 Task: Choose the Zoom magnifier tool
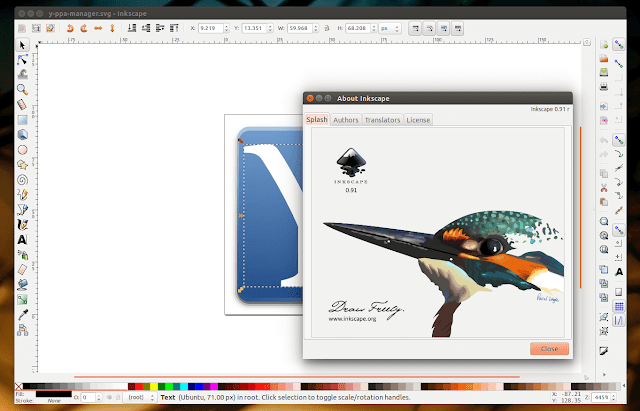coord(22,89)
